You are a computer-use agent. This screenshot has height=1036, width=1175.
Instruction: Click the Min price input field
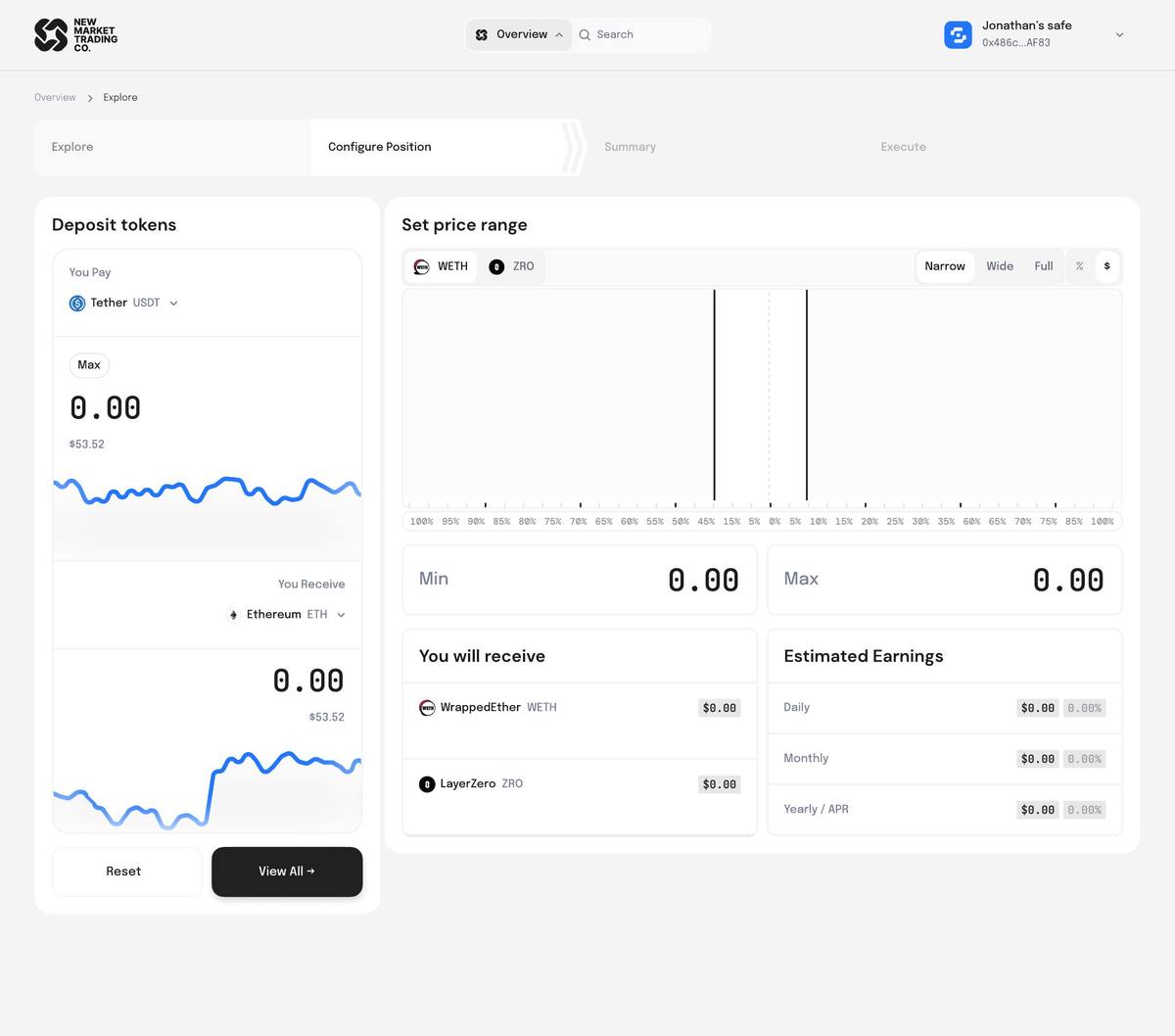[x=580, y=580]
